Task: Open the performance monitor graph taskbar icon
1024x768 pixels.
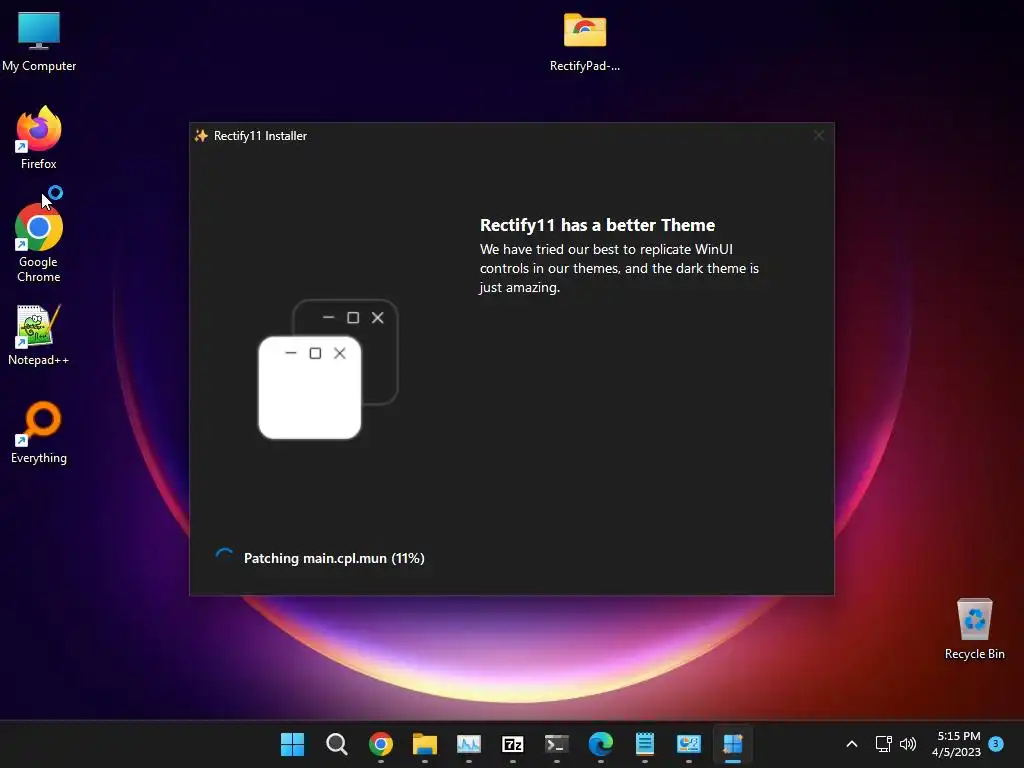Action: 468,744
